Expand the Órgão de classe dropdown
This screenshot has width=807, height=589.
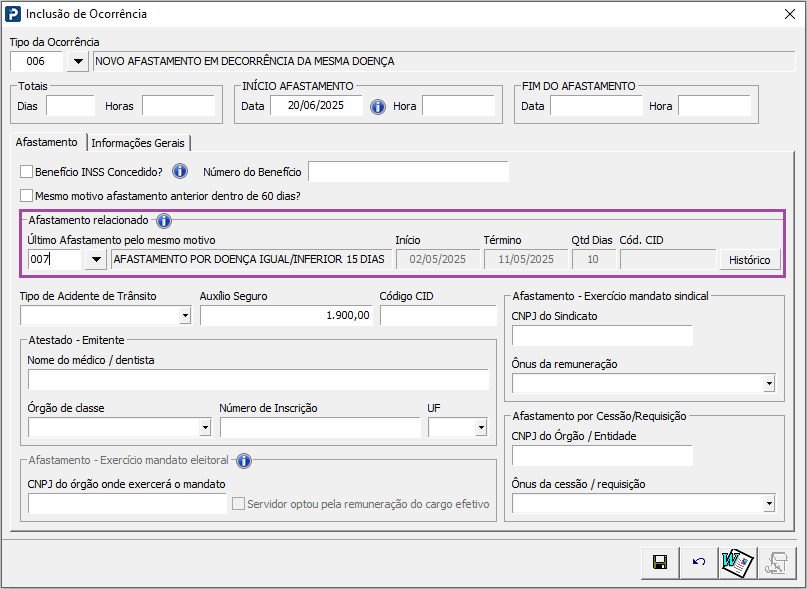point(205,428)
